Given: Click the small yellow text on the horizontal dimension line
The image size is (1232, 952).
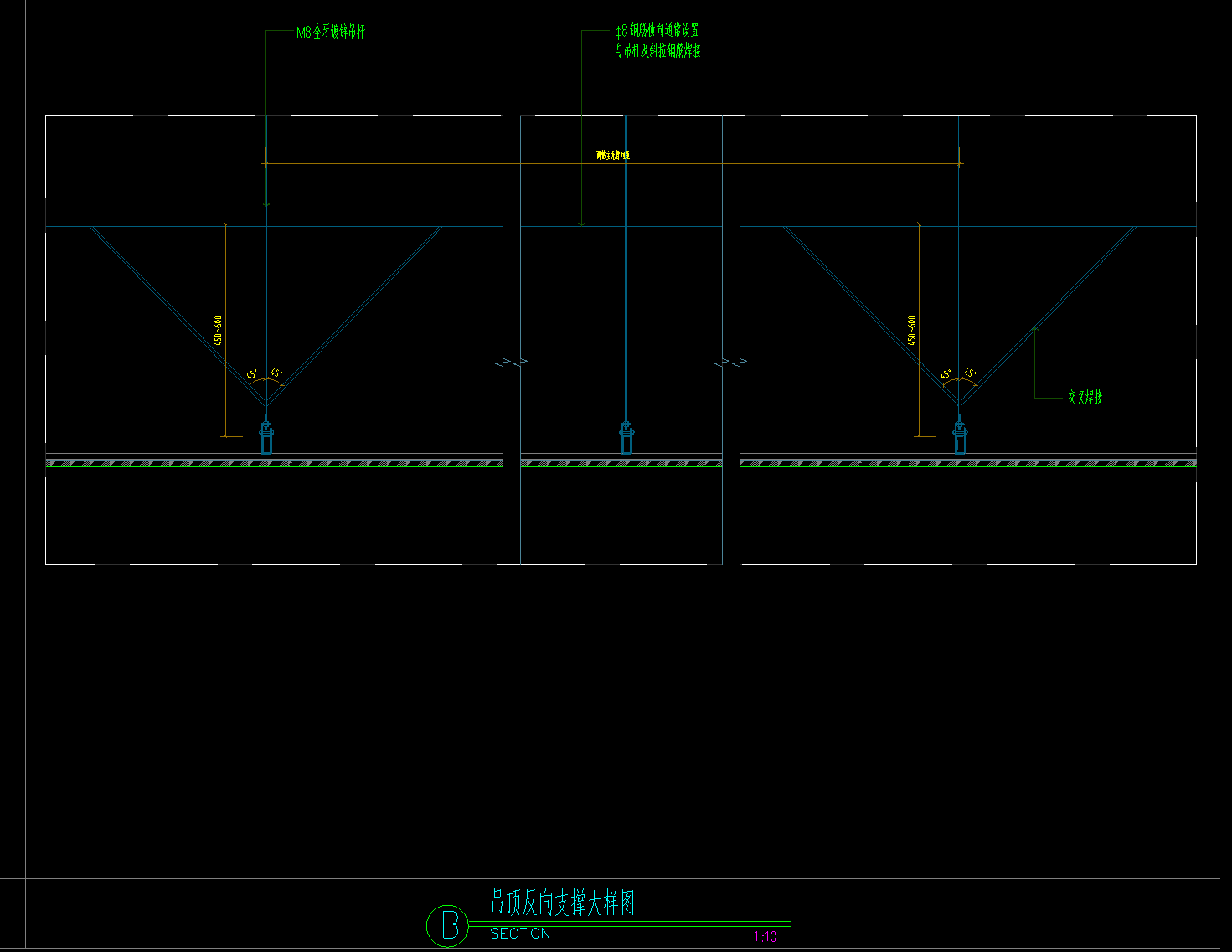Looking at the screenshot, I should (612, 155).
